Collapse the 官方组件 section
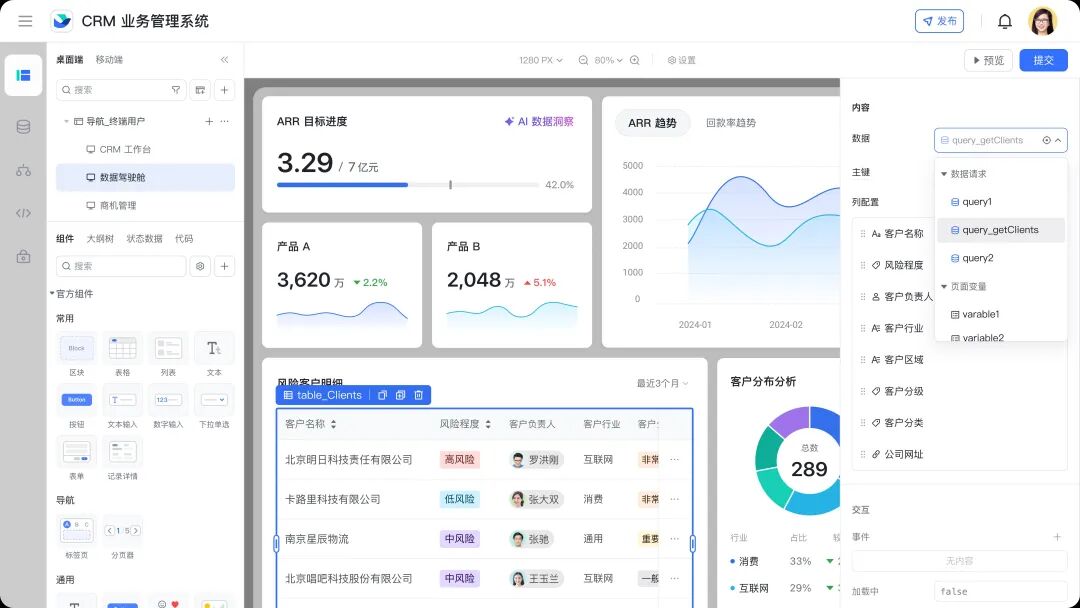 pyautogui.click(x=52, y=293)
